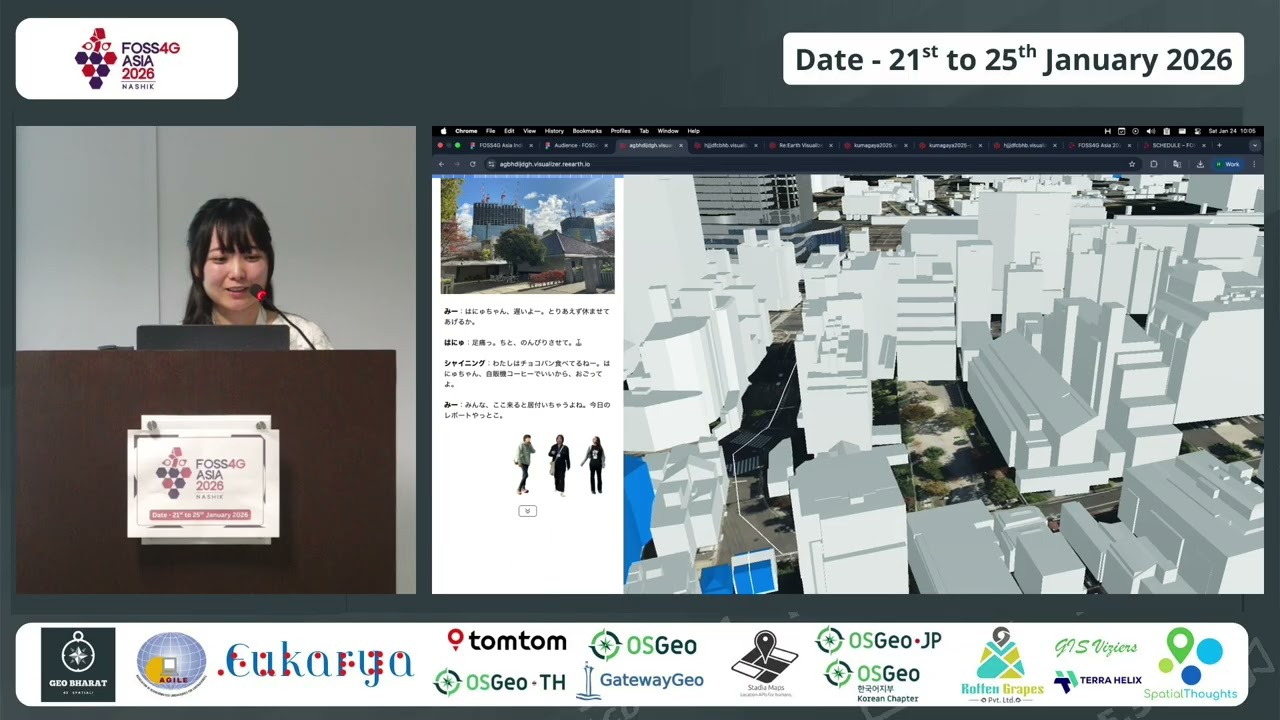Screen dimensions: 1280x720
Task: Click the three walking characters image
Action: point(560,464)
